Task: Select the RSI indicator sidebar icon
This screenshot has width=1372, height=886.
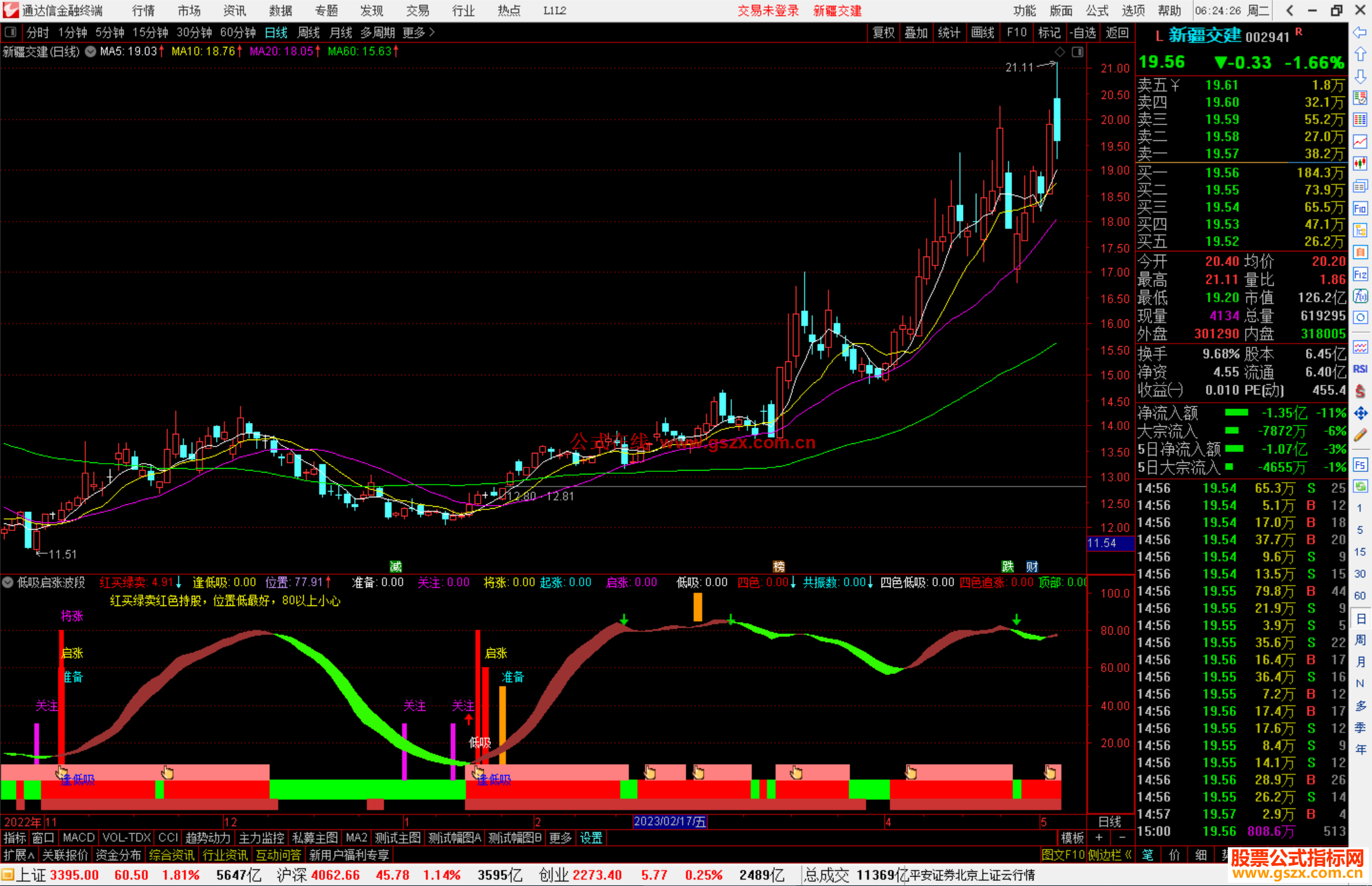Action: [1360, 369]
